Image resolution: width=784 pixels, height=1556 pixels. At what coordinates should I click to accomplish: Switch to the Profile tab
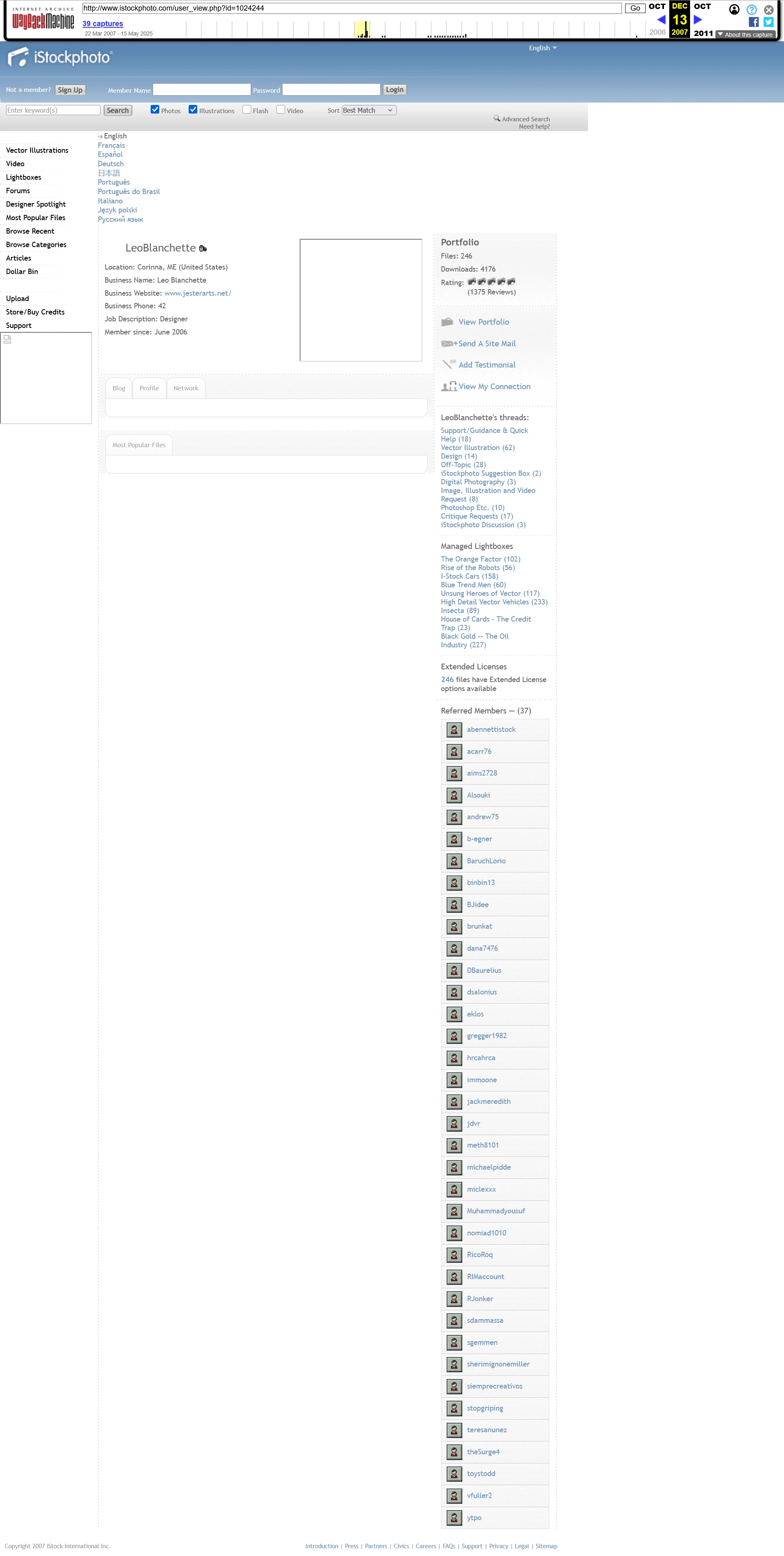point(149,388)
